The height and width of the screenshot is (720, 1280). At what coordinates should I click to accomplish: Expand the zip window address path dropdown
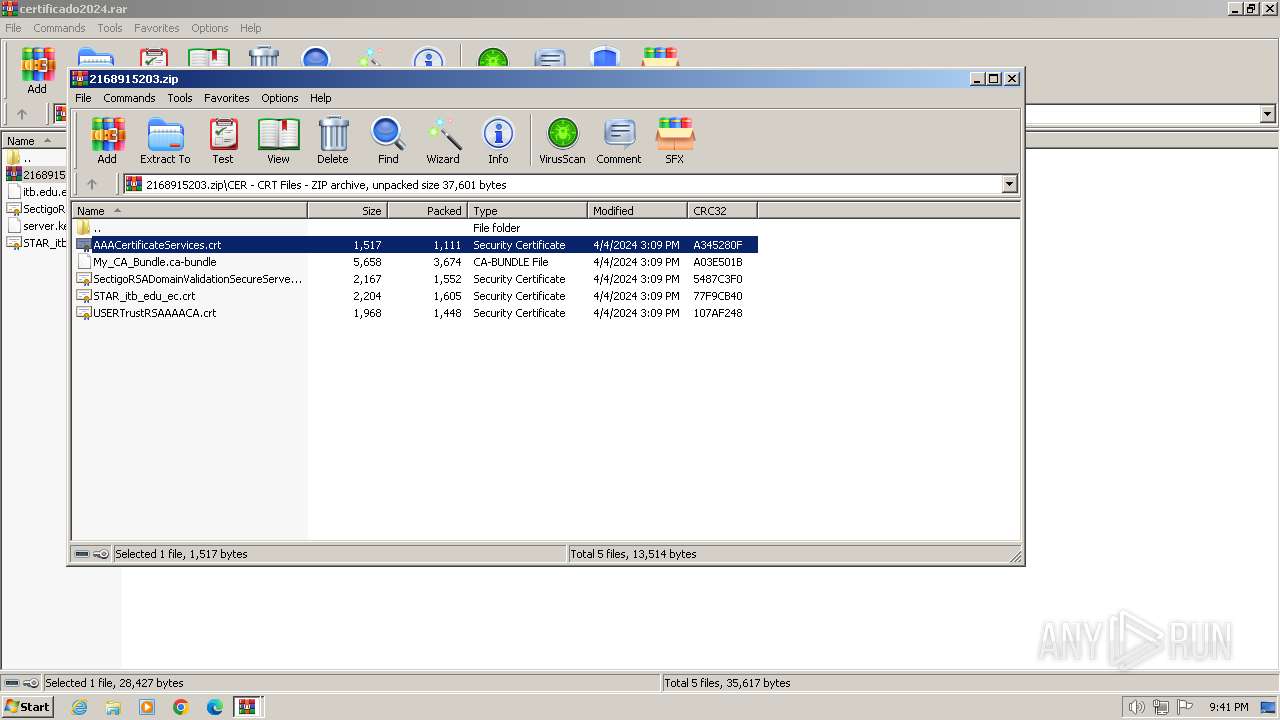click(1009, 184)
